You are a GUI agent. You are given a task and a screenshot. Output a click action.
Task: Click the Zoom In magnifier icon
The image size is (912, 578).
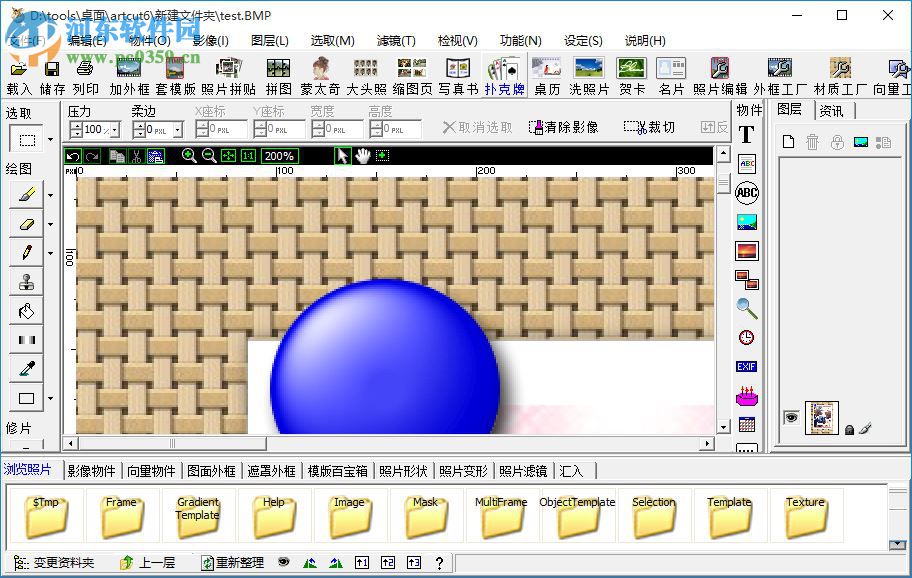189,156
